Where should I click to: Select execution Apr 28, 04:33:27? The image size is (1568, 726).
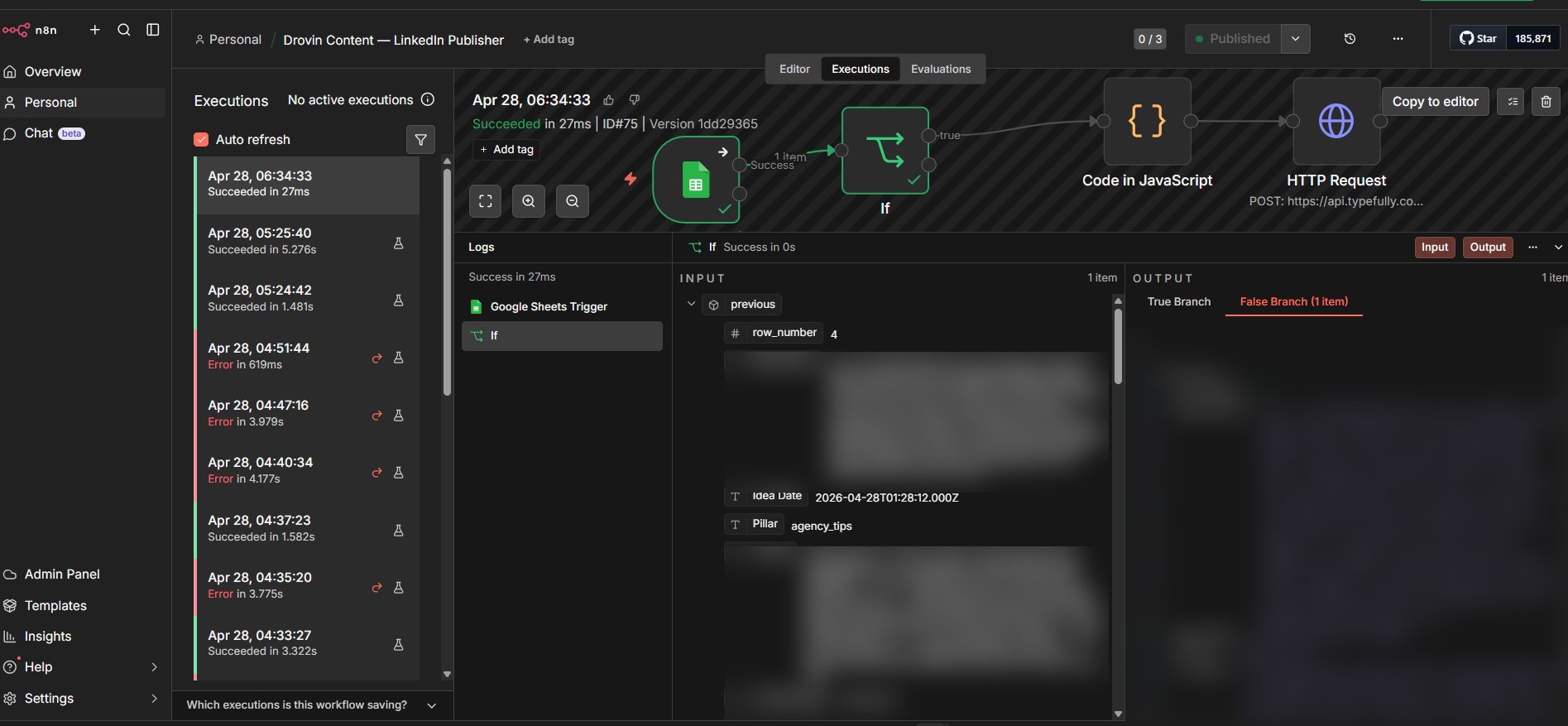pyautogui.click(x=307, y=644)
